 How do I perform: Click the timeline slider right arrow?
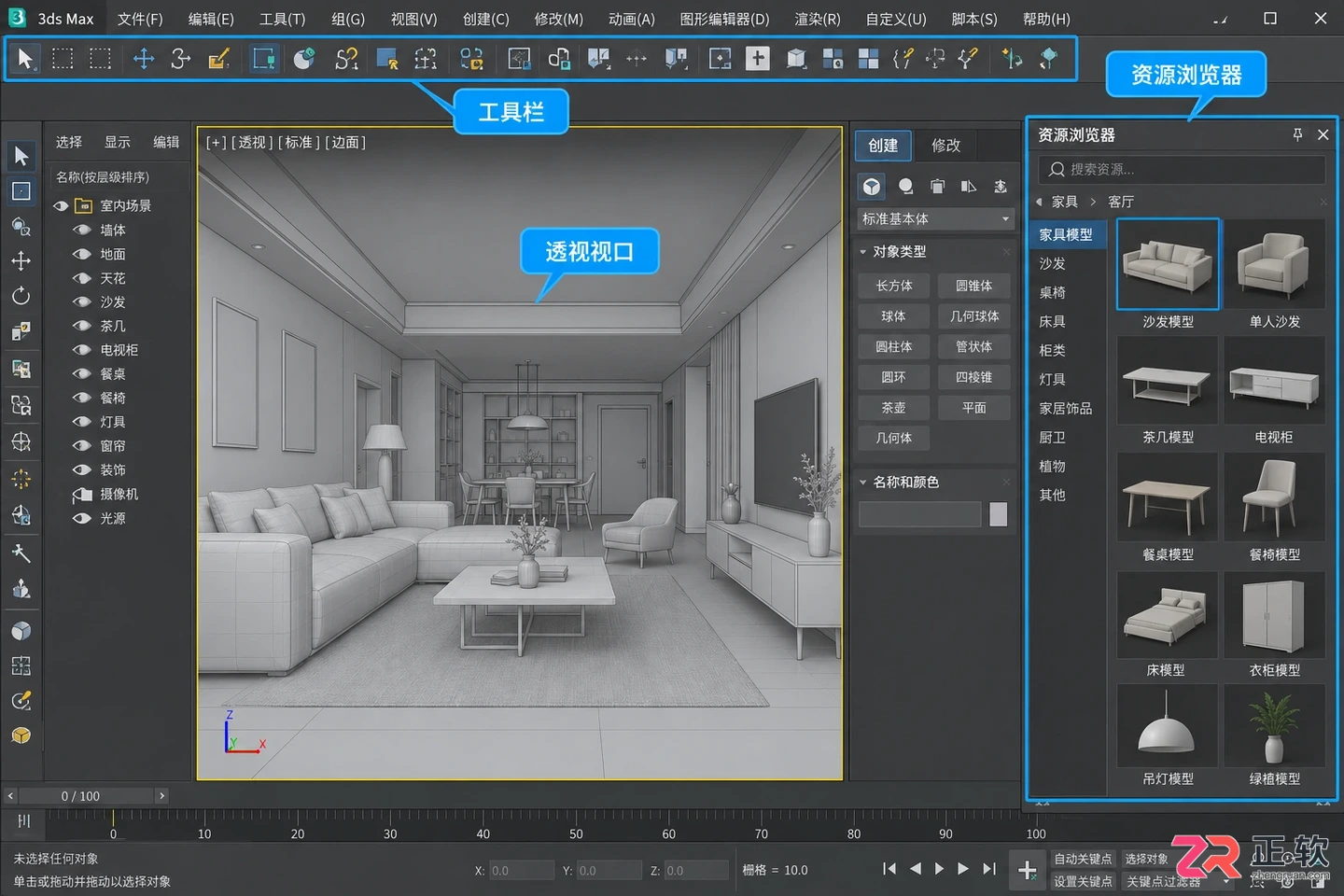coord(161,796)
